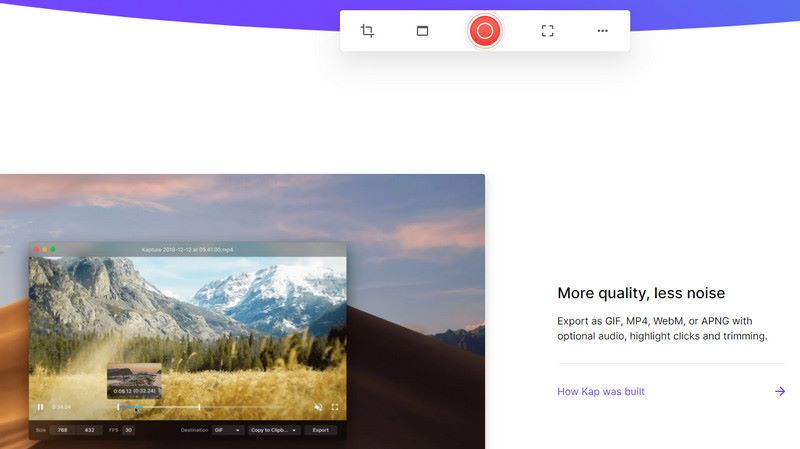Open the GIF format dropdown
The width and height of the screenshot is (800, 449).
[227, 430]
